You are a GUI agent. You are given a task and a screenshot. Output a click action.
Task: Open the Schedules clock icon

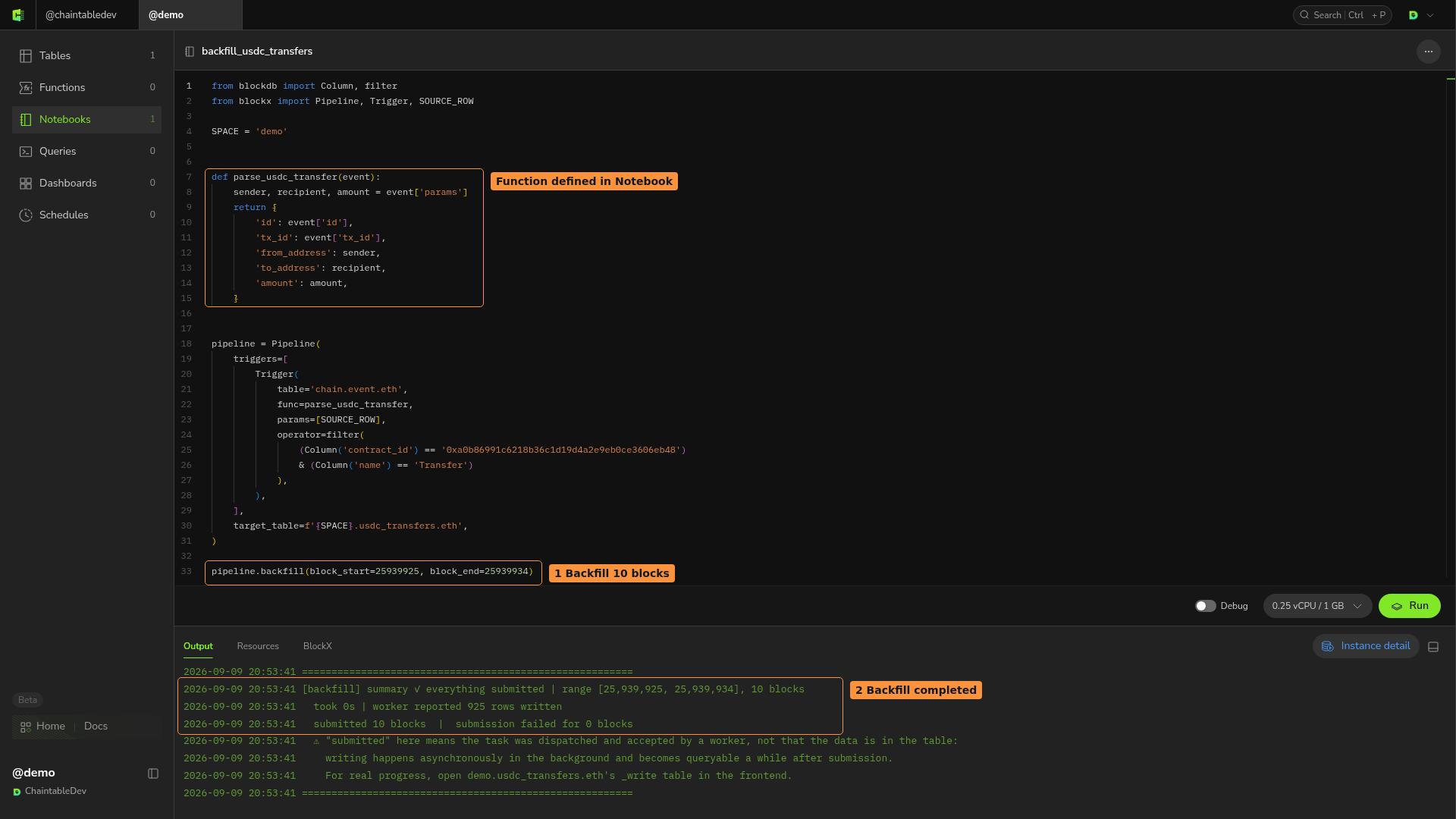[26, 215]
